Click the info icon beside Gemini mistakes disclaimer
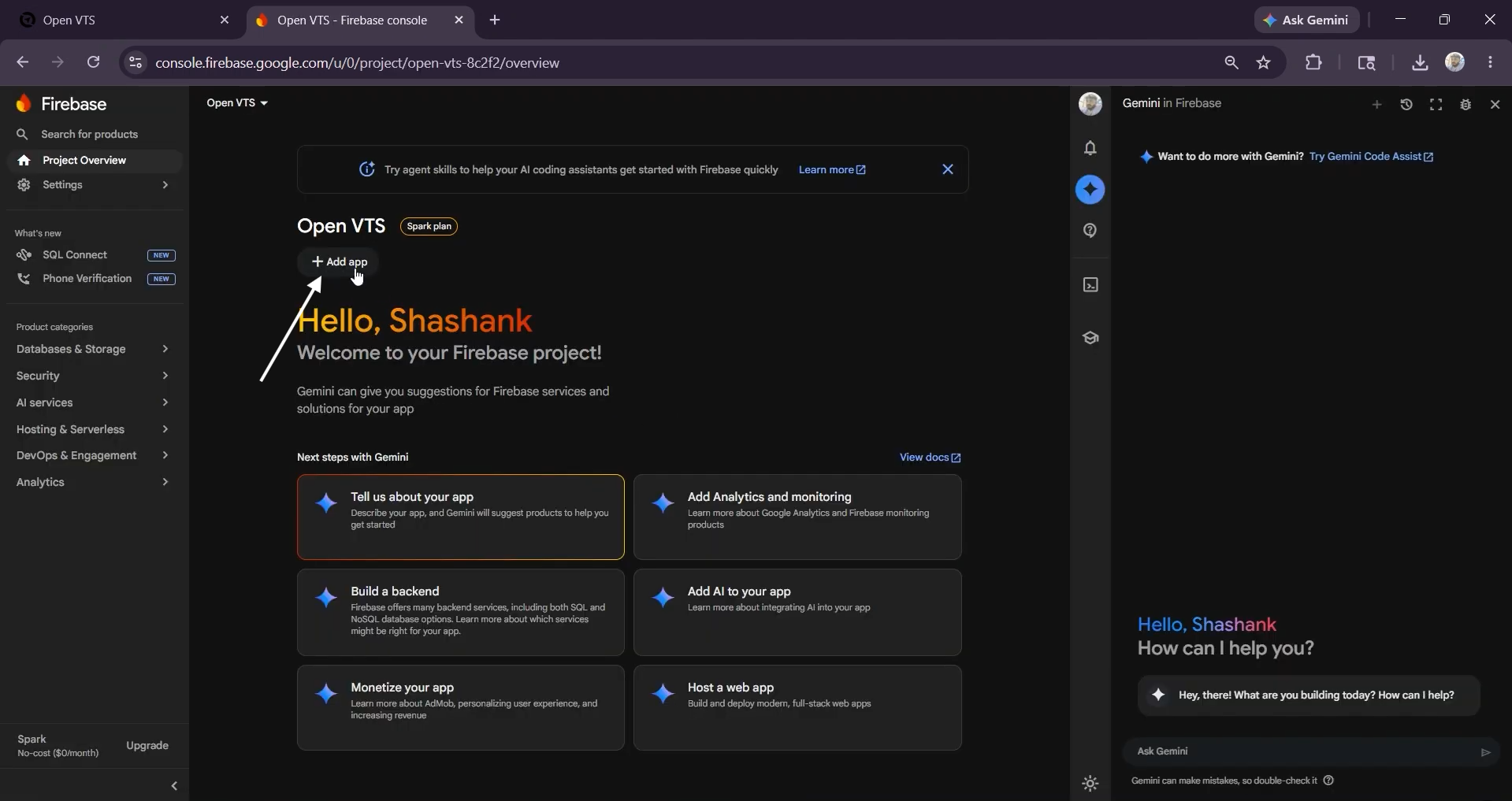Image resolution: width=1512 pixels, height=801 pixels. tap(1328, 781)
